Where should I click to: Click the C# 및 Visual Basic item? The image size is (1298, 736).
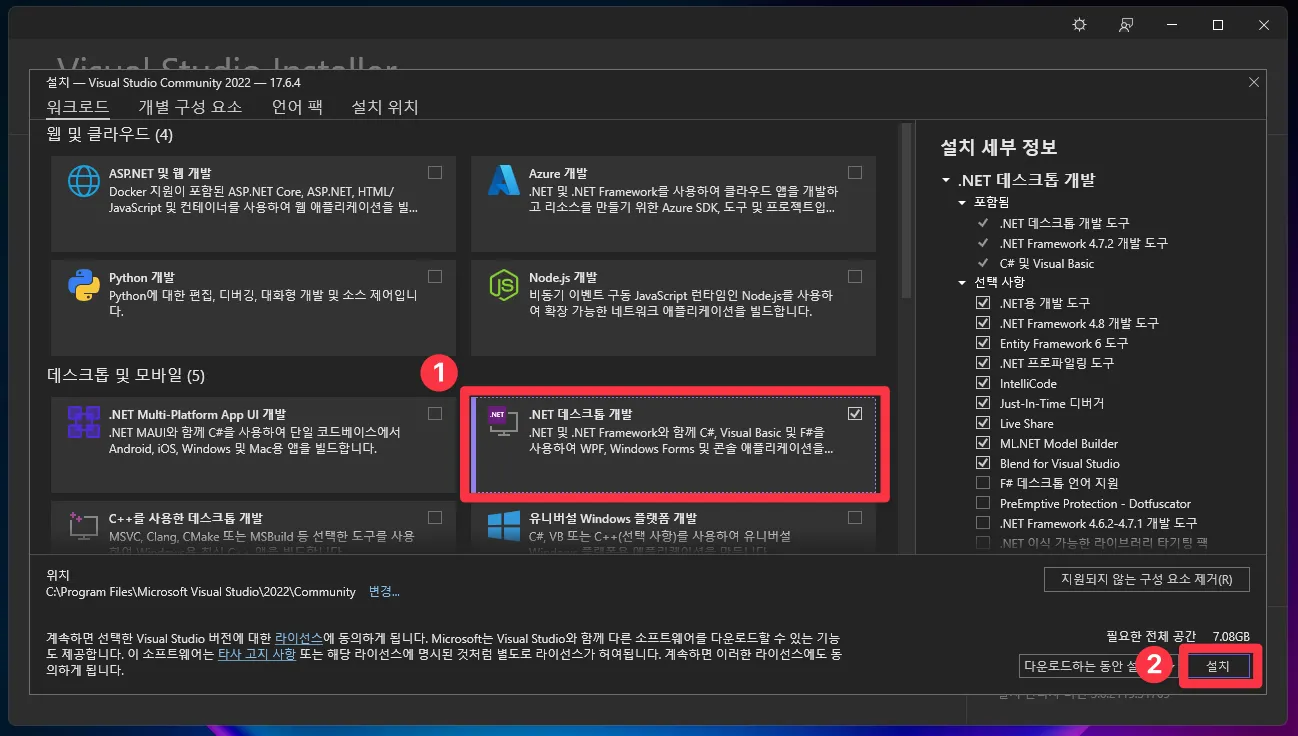(x=1046, y=263)
